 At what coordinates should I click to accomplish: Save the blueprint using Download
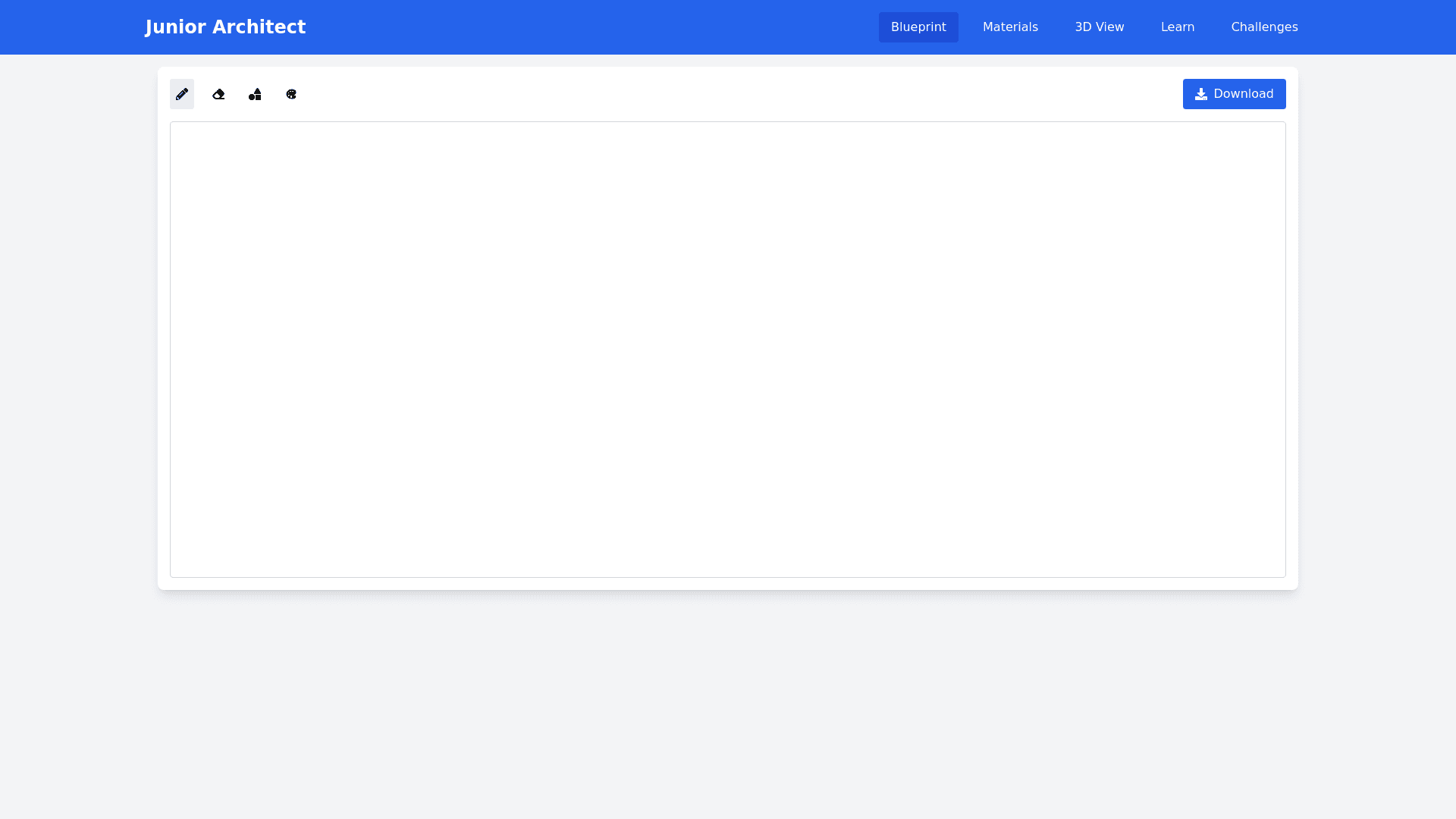(x=1234, y=94)
